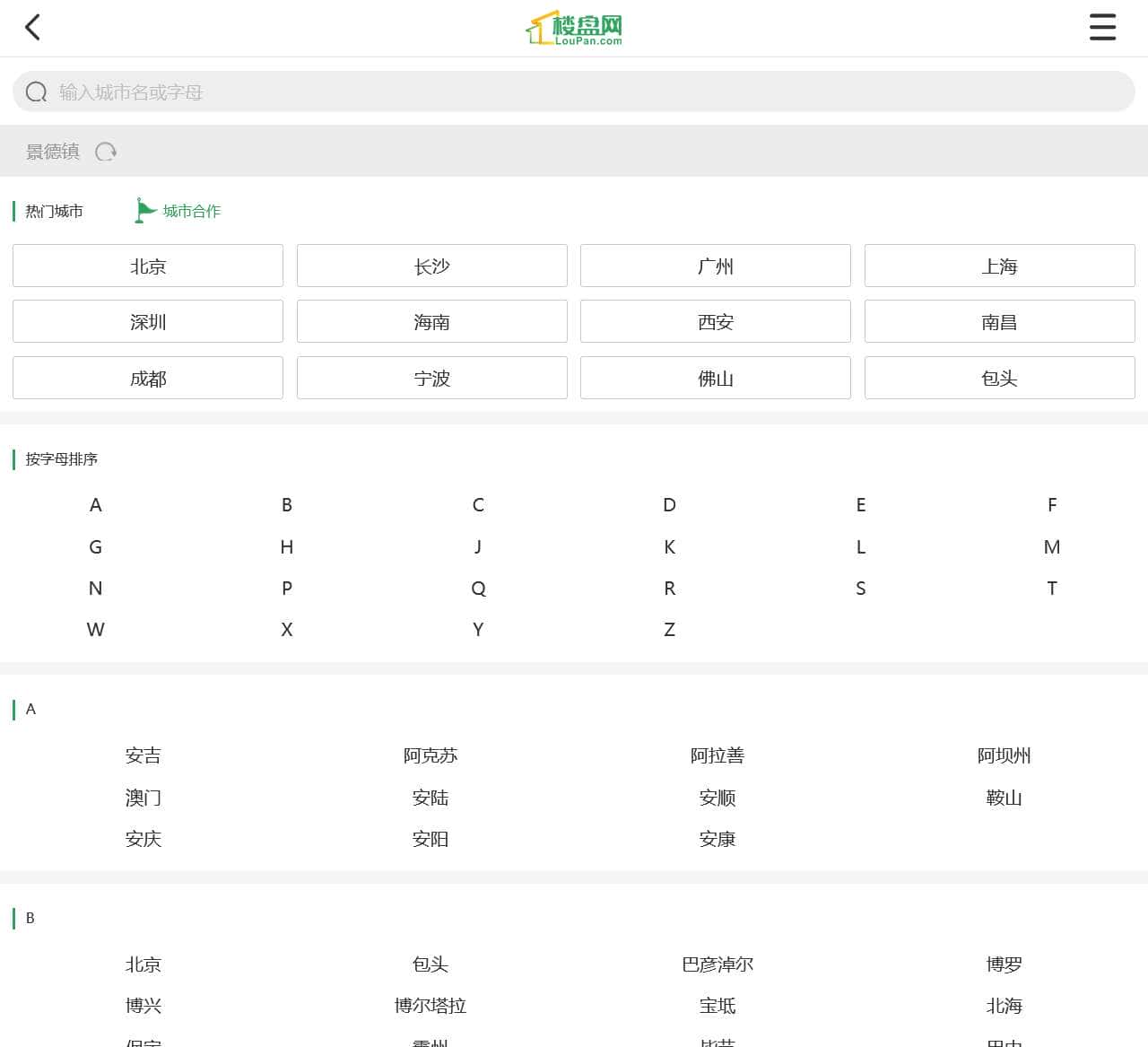This screenshot has height=1047, width=1148.
Task: Jump to letter M in index
Action: [x=1052, y=547]
